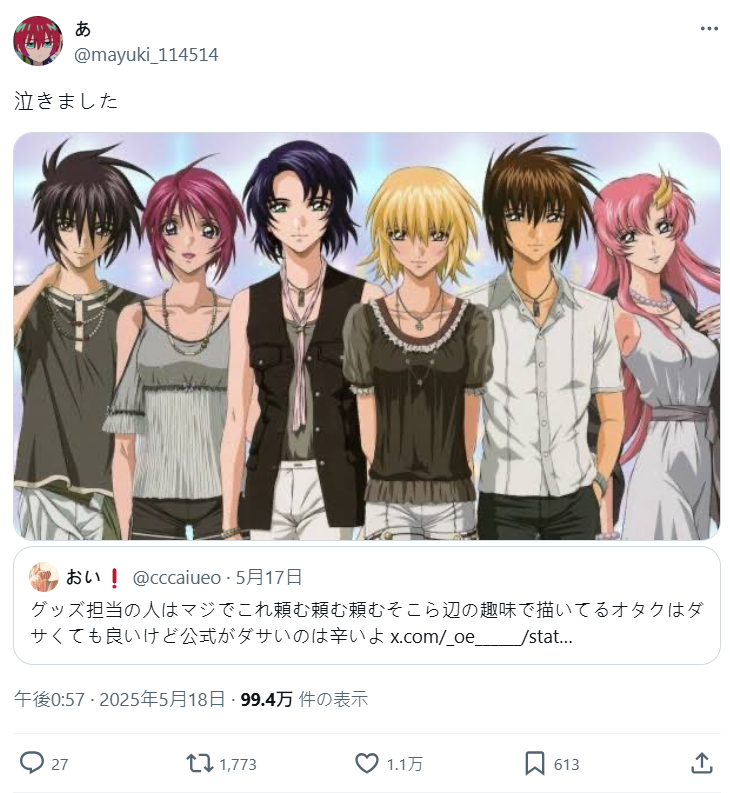Open the reply comment icon
The width and height of the screenshot is (730, 793).
[31, 763]
